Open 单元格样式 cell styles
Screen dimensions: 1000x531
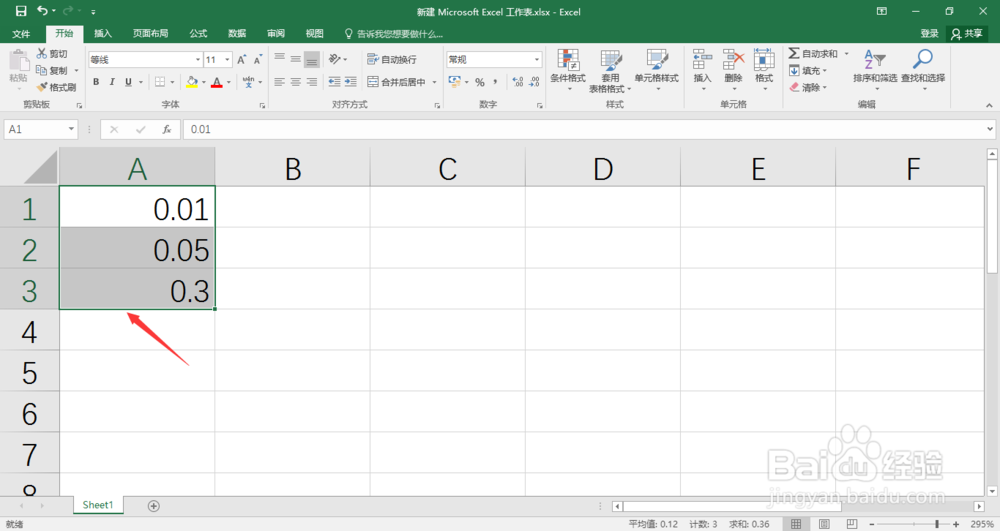tap(656, 70)
